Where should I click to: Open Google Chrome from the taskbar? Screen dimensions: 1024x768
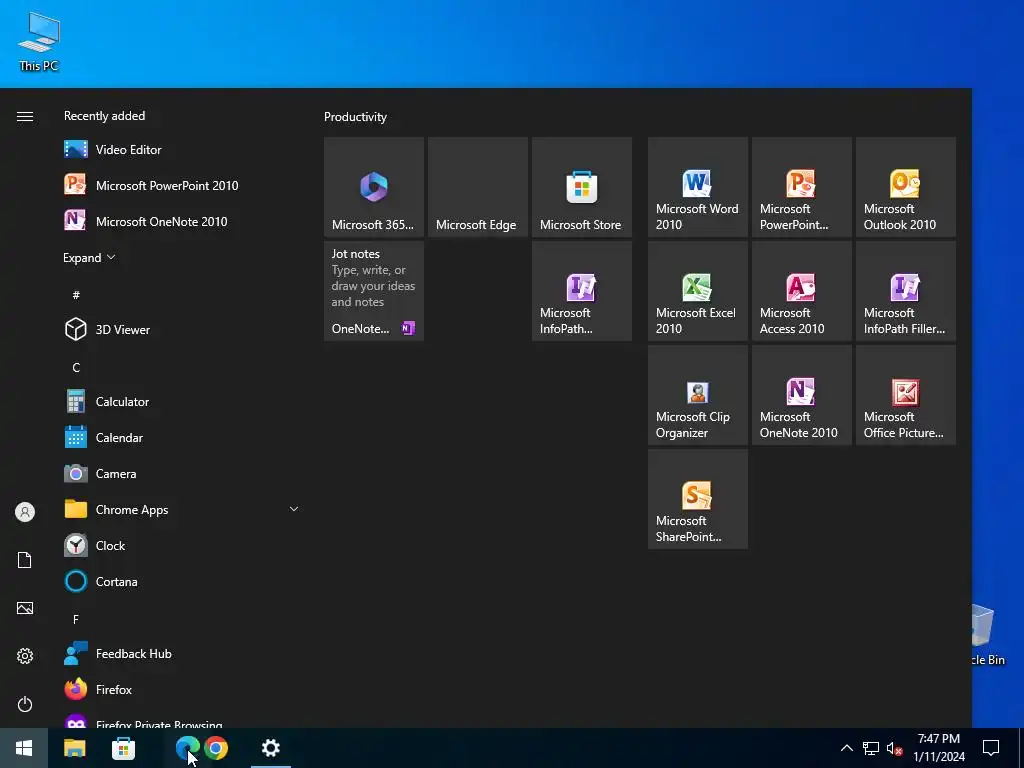point(216,748)
